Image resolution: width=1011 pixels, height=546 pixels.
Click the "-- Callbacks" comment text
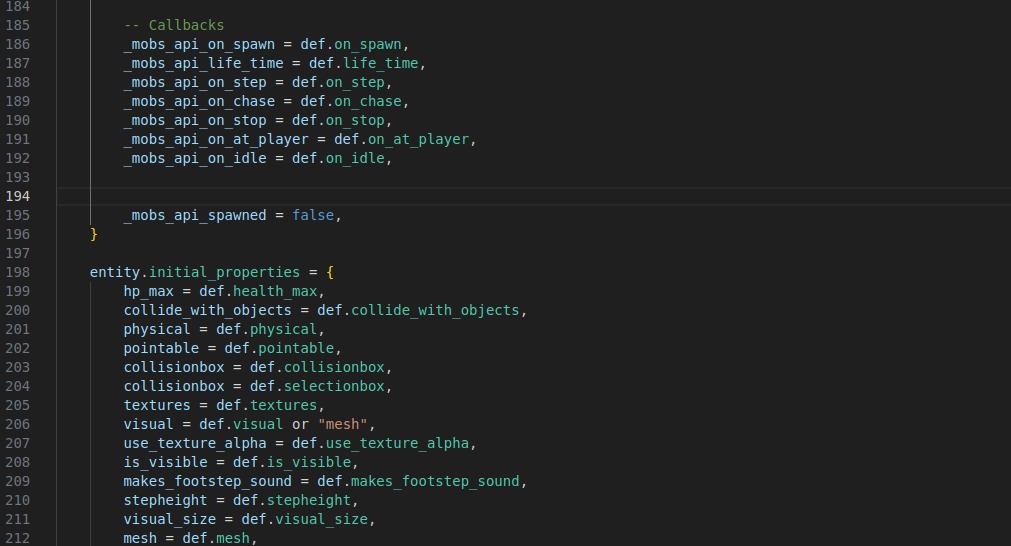(x=174, y=25)
